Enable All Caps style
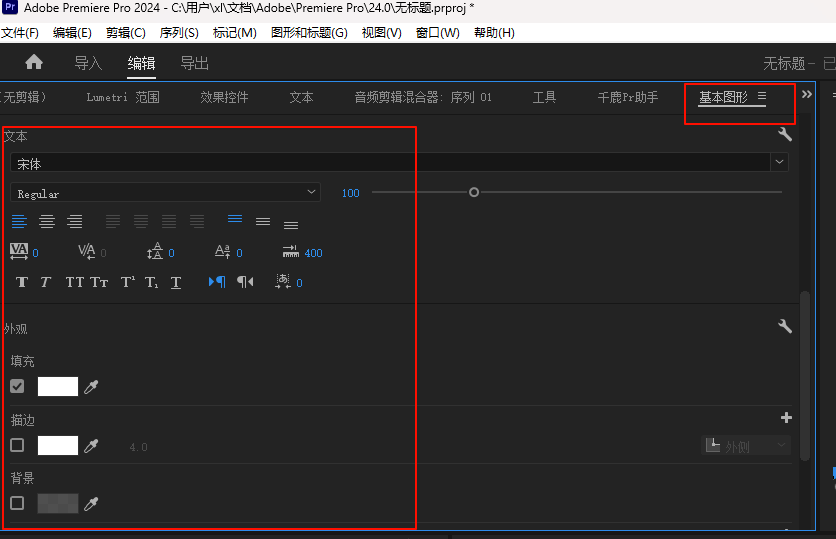Screen dimensions: 836x539 pyautogui.click(x=75, y=282)
